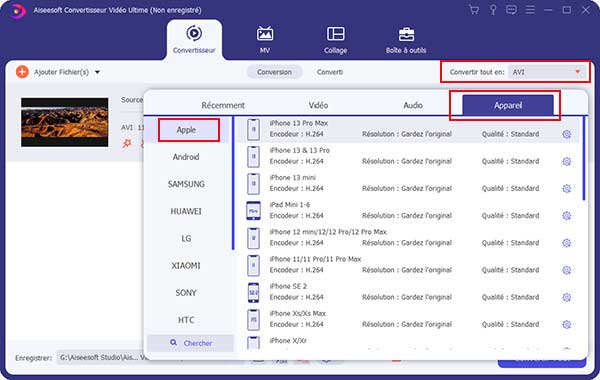Switch to the Convertisseur tab

point(194,40)
